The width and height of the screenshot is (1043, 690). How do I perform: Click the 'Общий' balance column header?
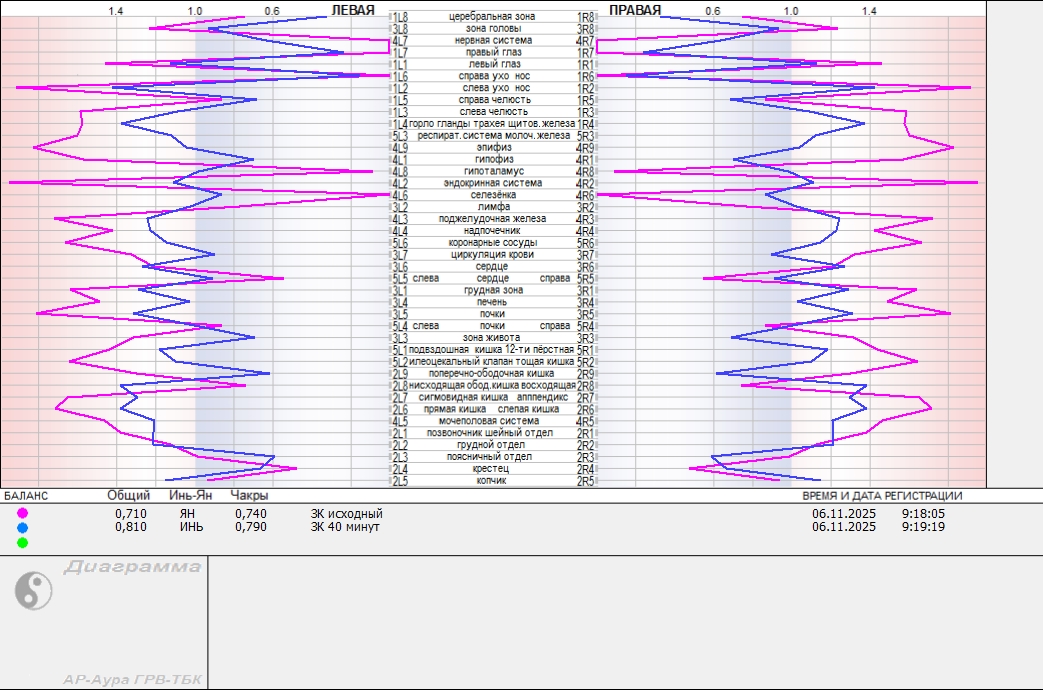pos(129,496)
